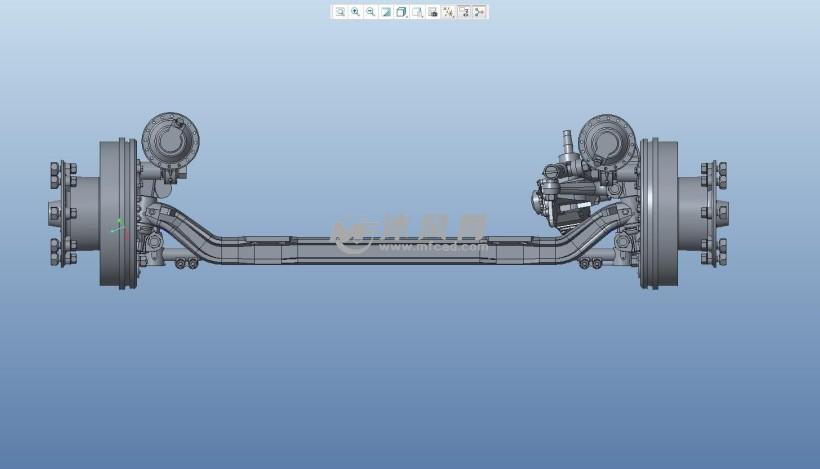The width and height of the screenshot is (820, 469).
Task: Click the Refit view icon
Action: pyautogui.click(x=340, y=12)
